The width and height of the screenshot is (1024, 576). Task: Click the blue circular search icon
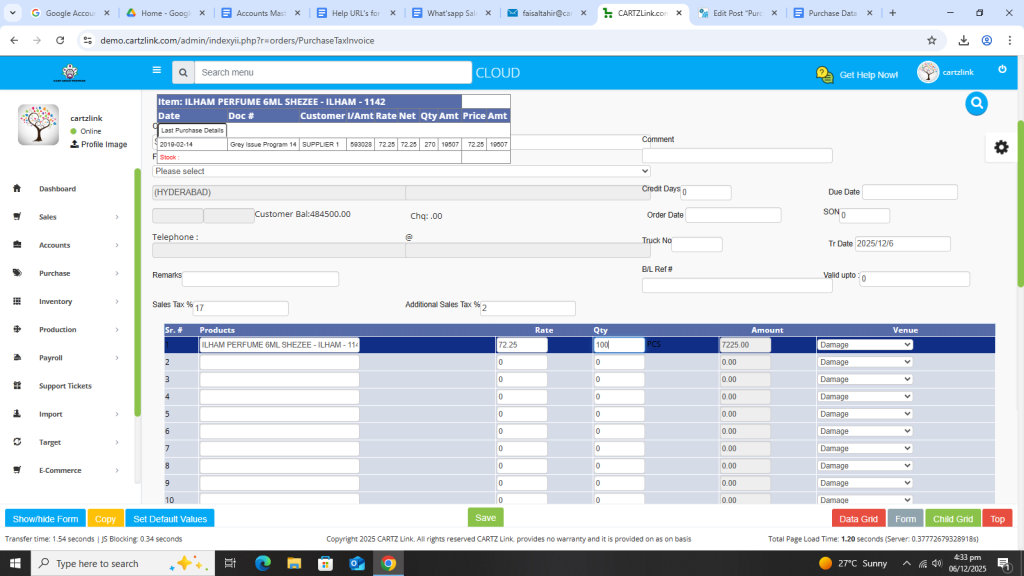click(x=977, y=103)
